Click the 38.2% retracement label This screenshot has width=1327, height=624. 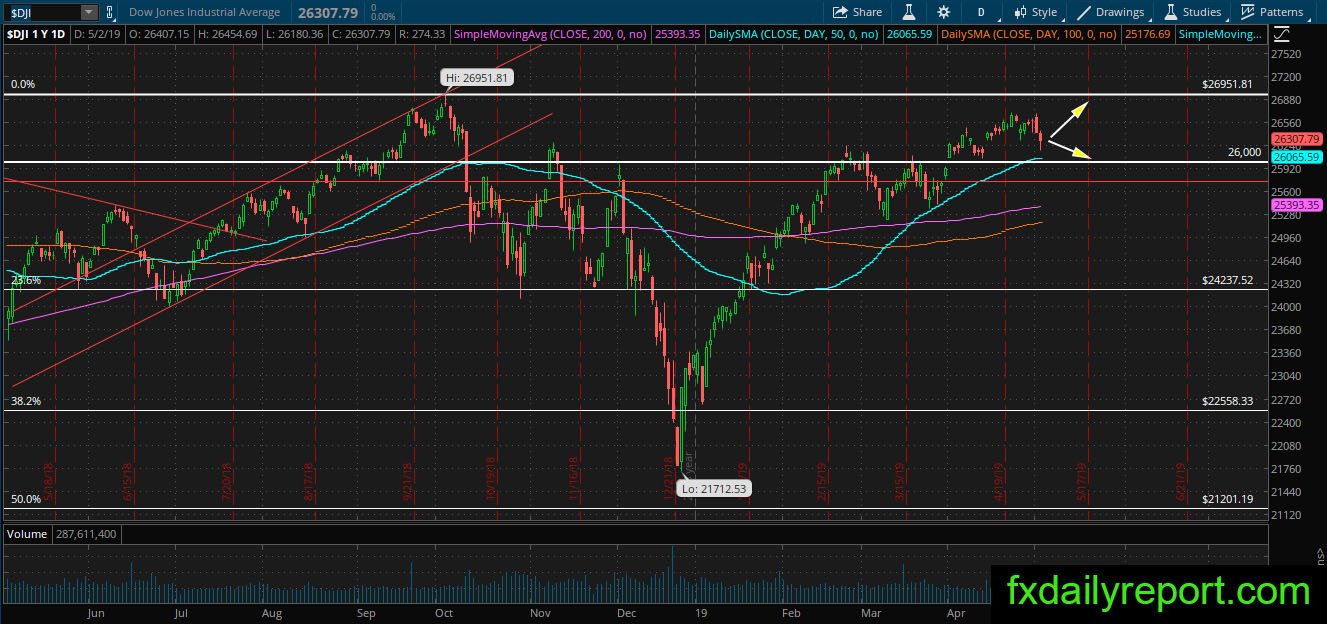pyautogui.click(x=26, y=401)
